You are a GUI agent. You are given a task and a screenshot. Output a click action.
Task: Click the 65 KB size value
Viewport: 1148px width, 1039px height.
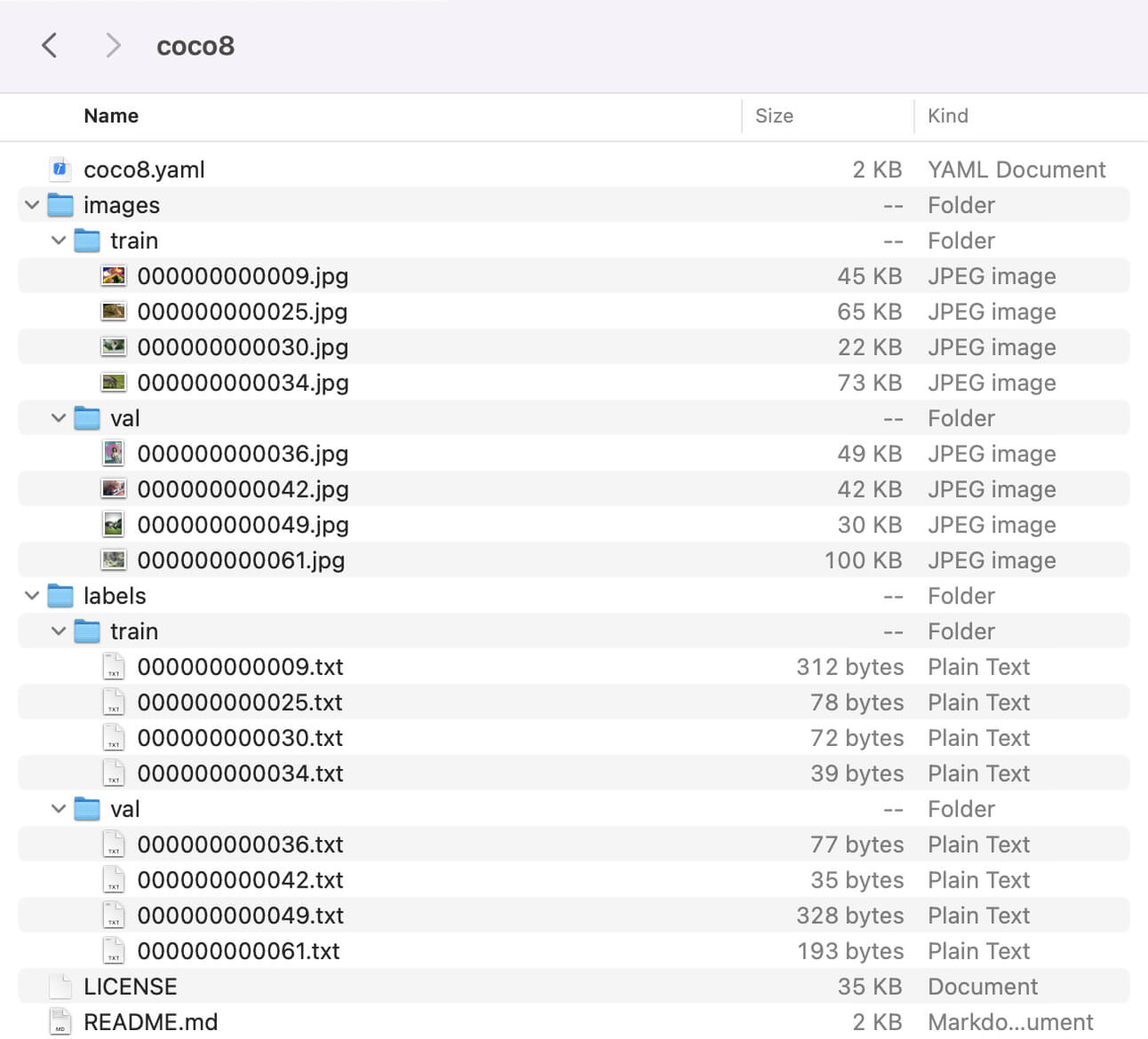click(869, 311)
